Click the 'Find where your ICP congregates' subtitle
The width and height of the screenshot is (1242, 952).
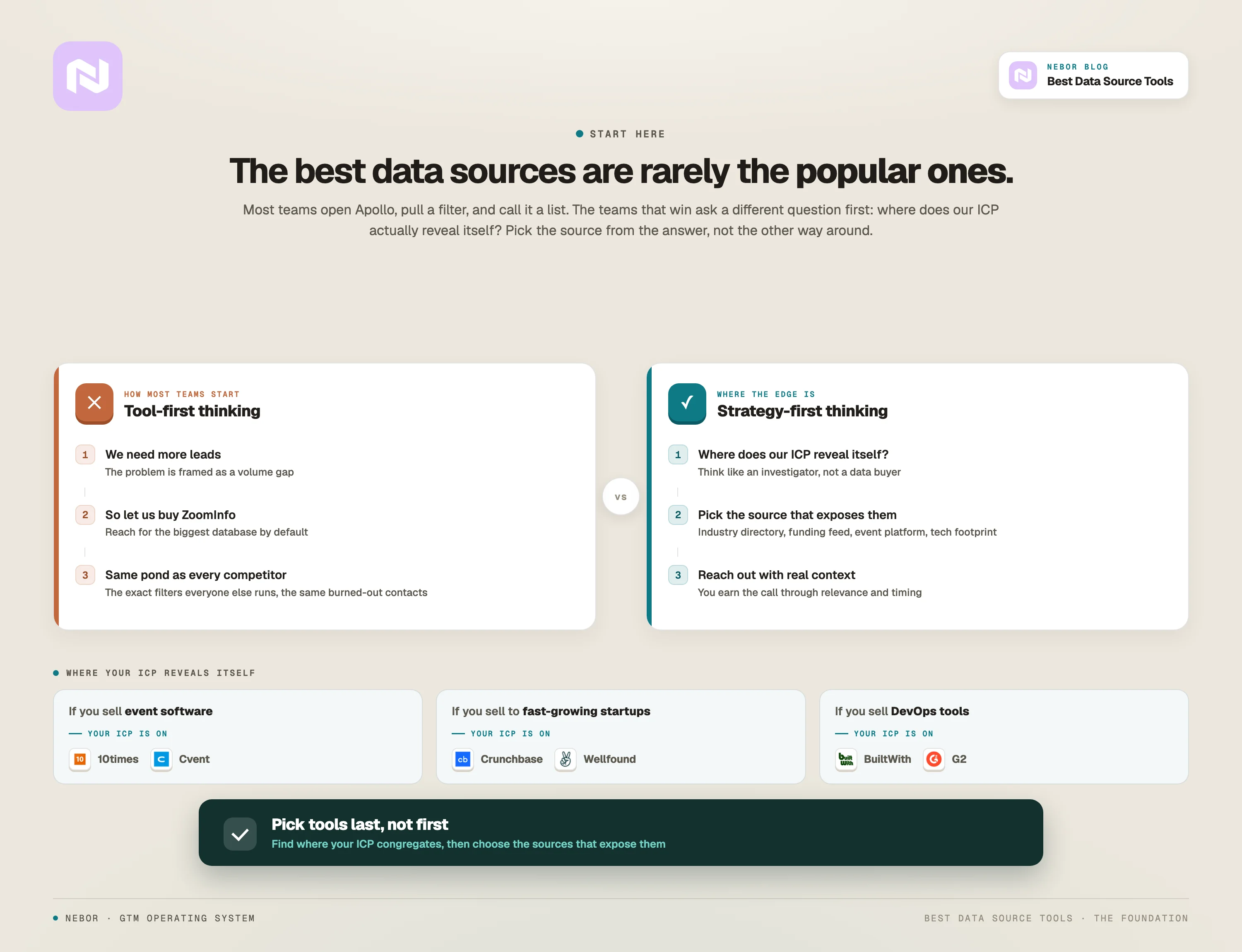[x=468, y=844]
